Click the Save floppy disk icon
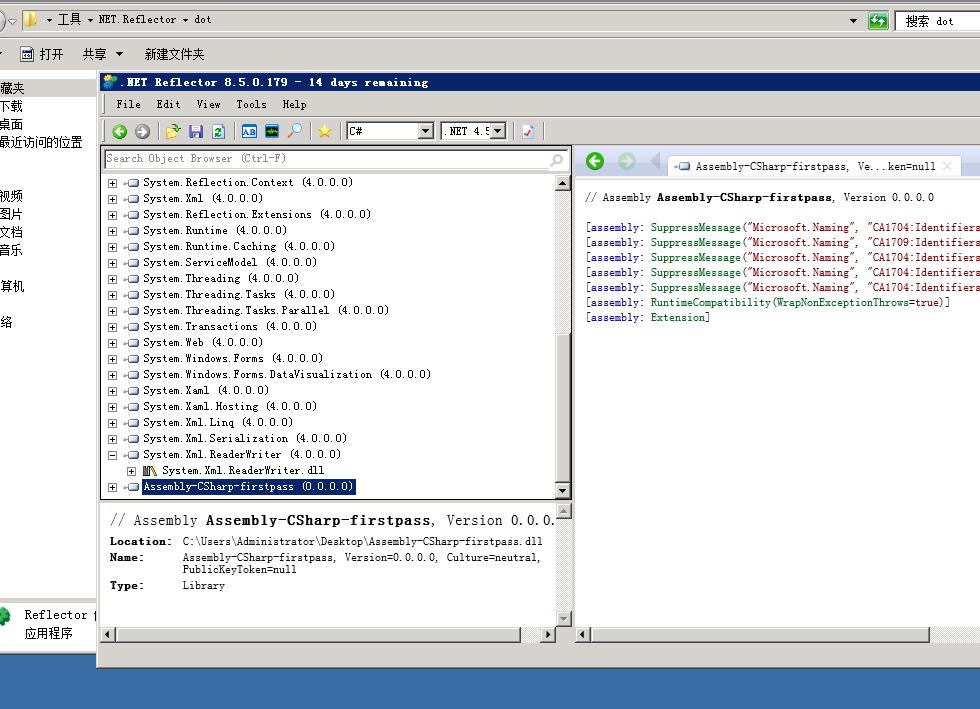 (196, 131)
